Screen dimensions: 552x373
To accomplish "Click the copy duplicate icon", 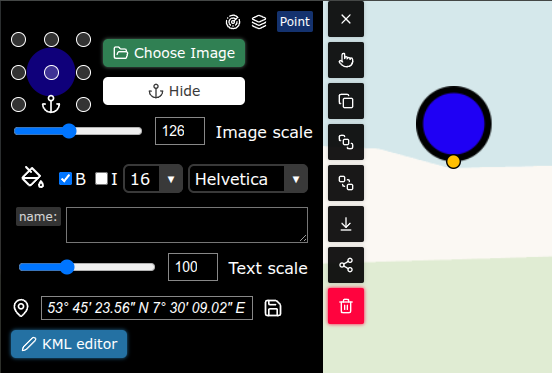I will pos(346,101).
